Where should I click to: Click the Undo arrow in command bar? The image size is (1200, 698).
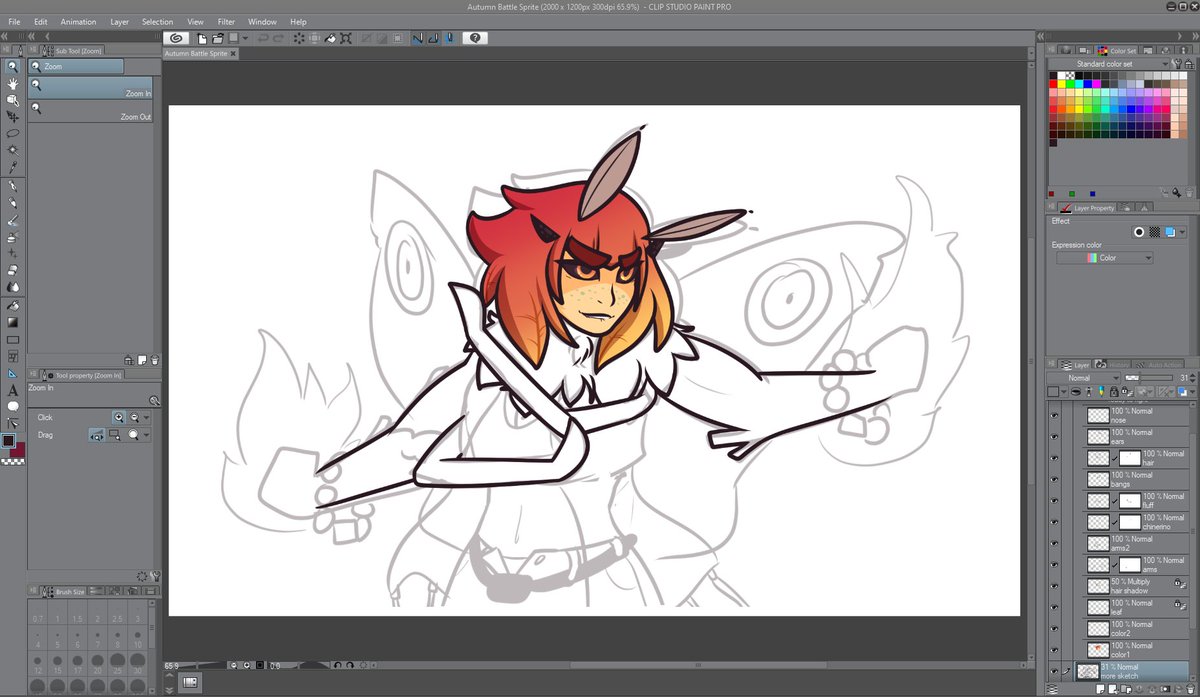(x=264, y=38)
